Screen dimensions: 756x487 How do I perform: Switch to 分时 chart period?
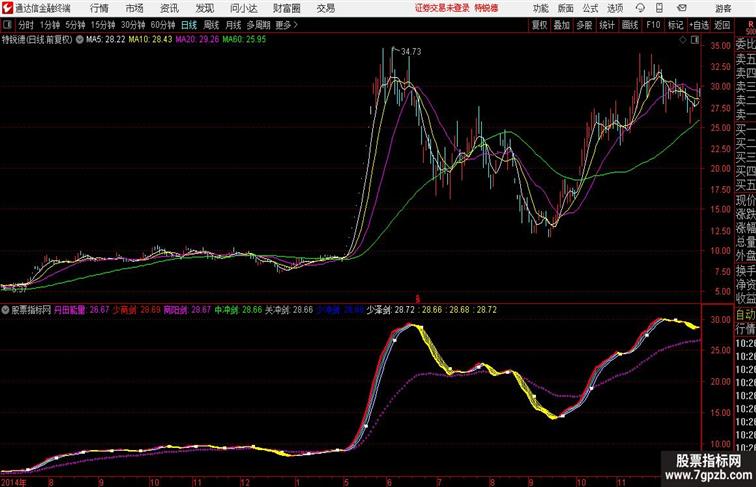pyautogui.click(x=26, y=25)
